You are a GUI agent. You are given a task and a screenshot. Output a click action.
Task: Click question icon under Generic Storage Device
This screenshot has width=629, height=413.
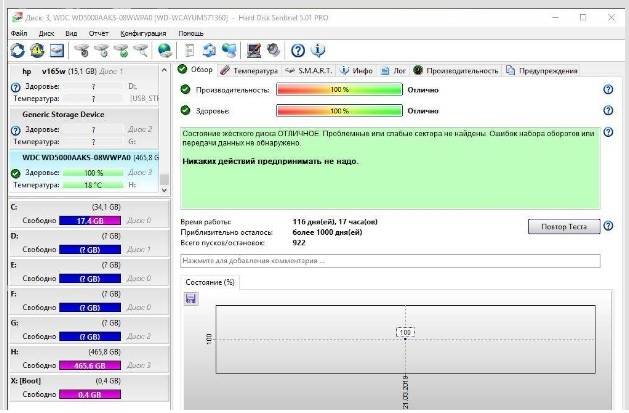[16, 130]
